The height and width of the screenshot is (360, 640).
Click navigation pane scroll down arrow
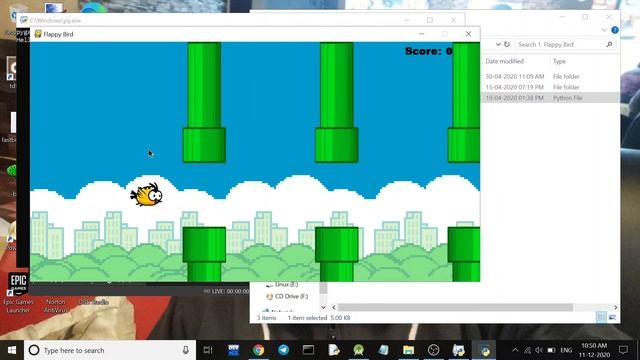(x=323, y=307)
